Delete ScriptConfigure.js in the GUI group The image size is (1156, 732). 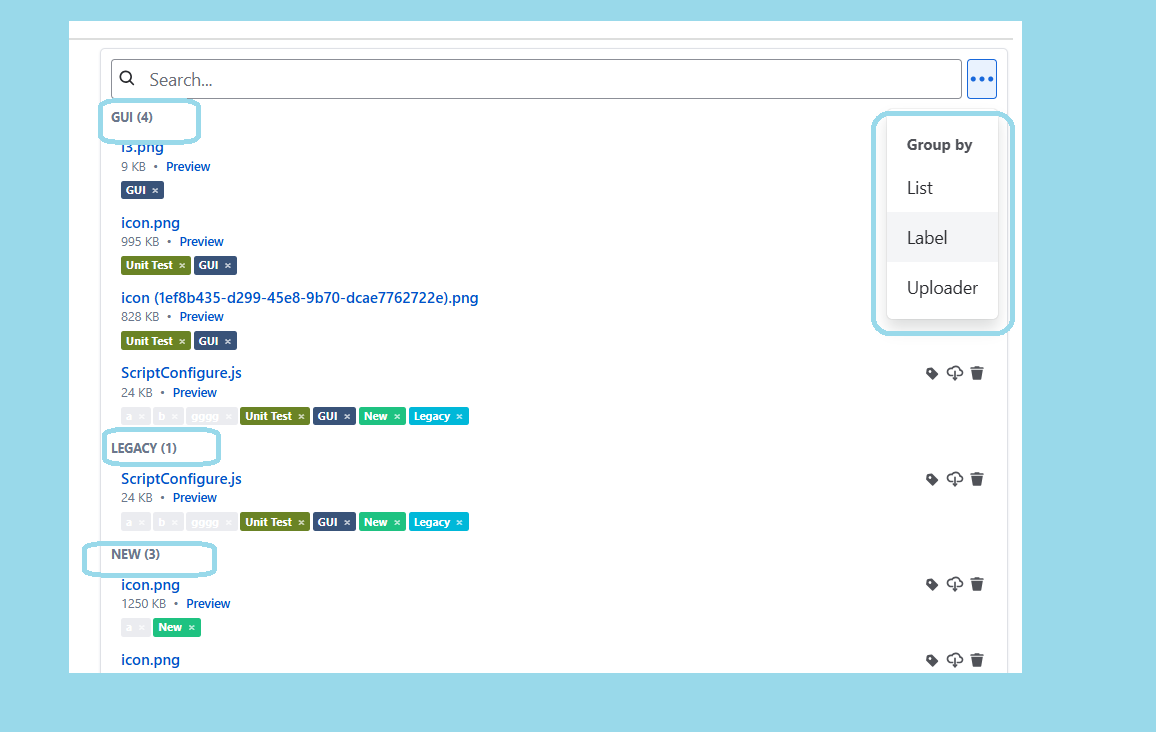(x=977, y=373)
